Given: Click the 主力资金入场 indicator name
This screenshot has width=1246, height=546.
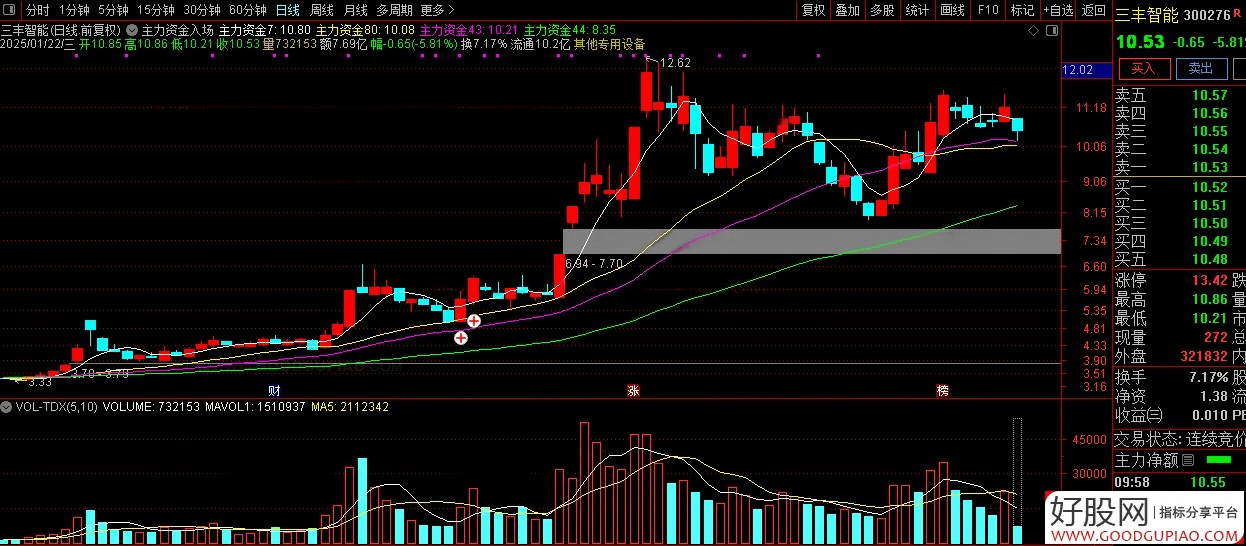Looking at the screenshot, I should [177, 31].
